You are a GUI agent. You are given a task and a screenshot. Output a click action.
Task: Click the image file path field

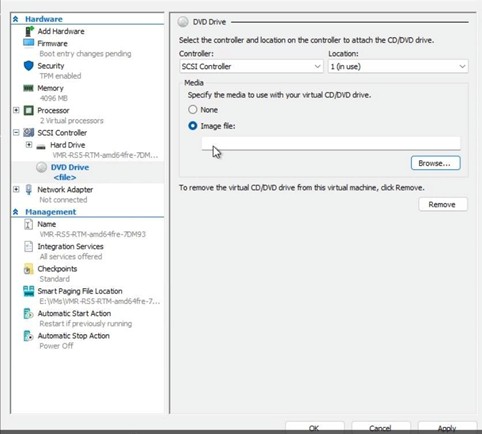[331, 143]
